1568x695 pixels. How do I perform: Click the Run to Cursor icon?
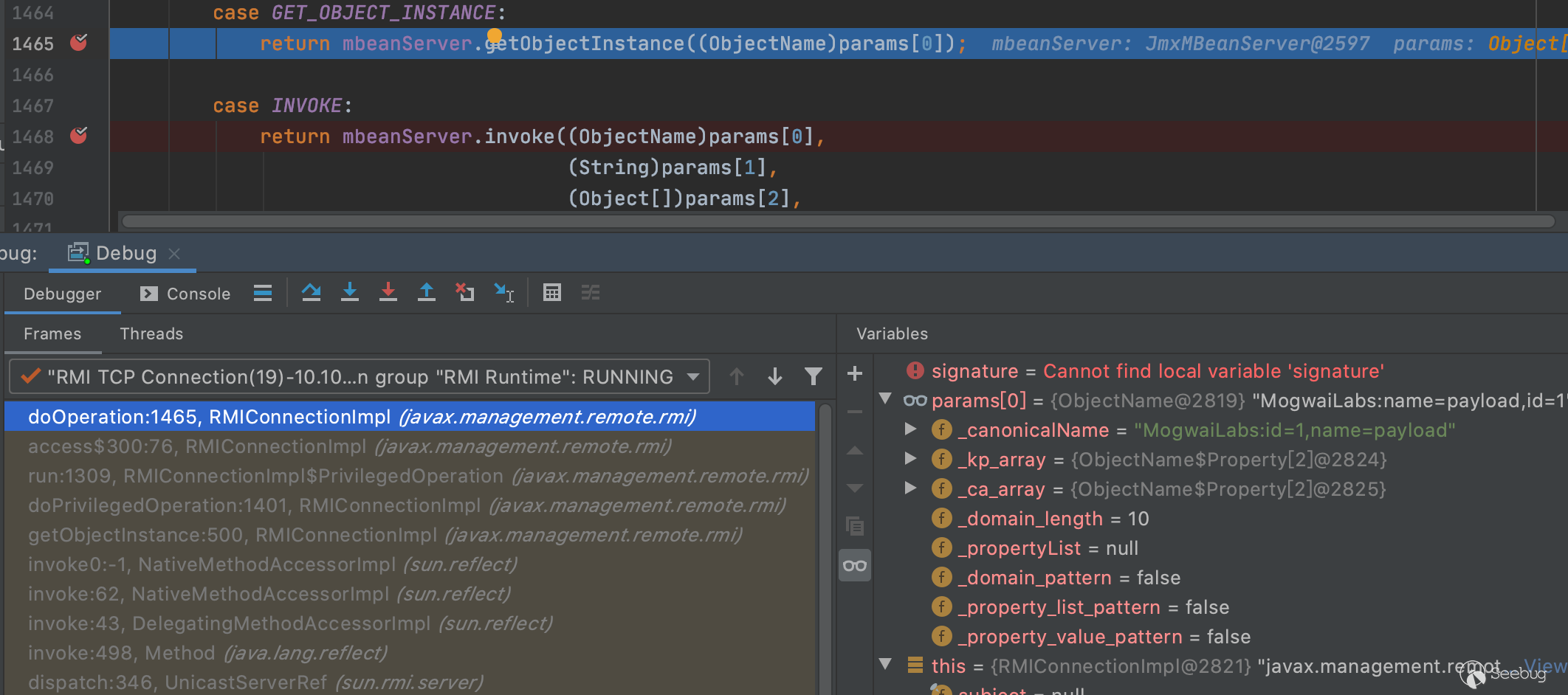point(504,293)
